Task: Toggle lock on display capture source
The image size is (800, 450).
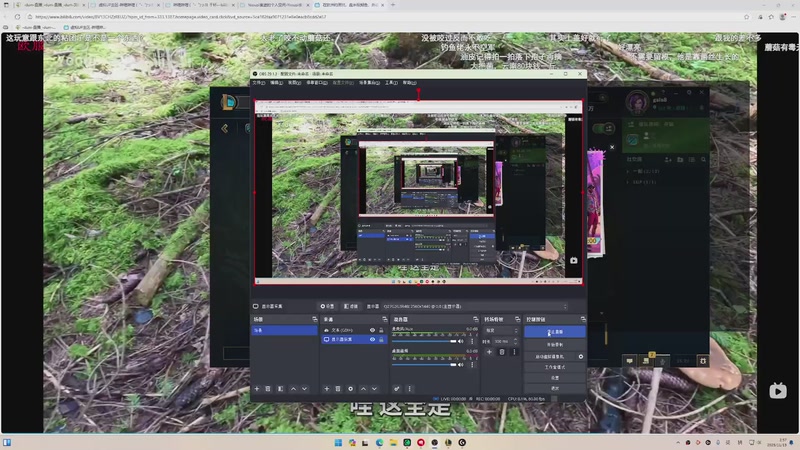Action: 381,340
